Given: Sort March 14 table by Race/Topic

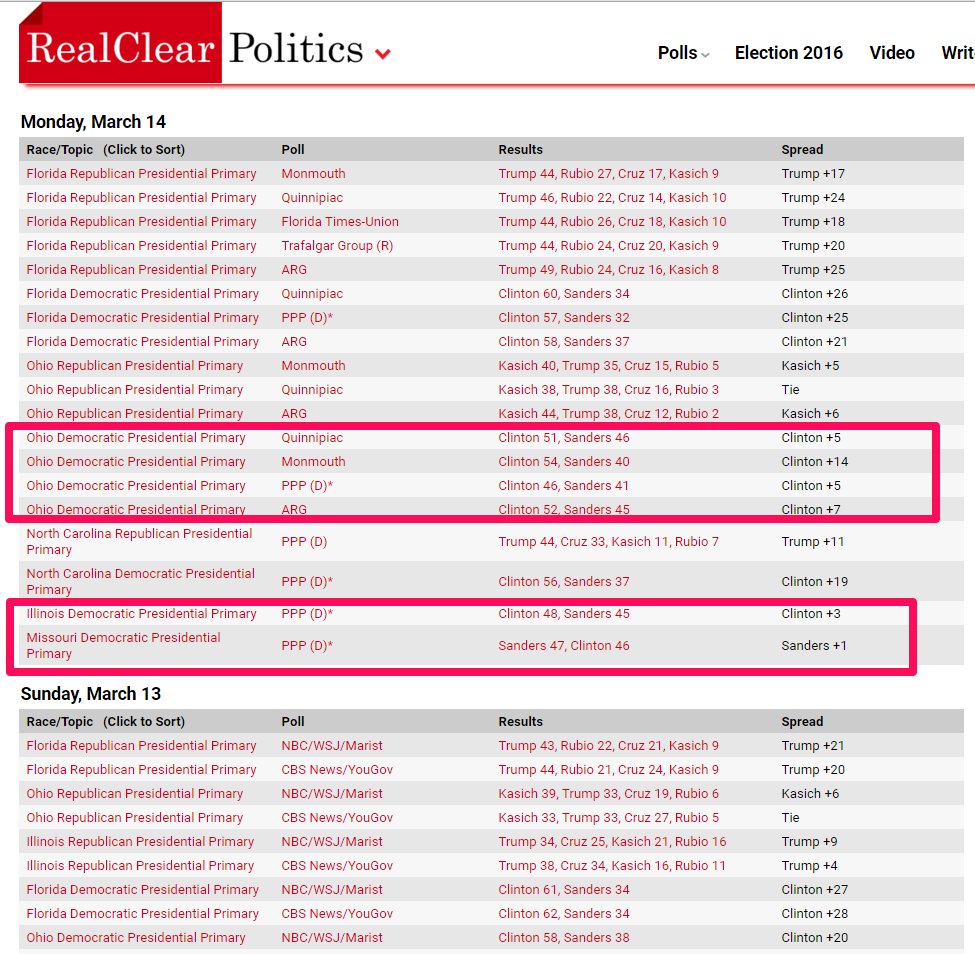Looking at the screenshot, I should pyautogui.click(x=106, y=150).
